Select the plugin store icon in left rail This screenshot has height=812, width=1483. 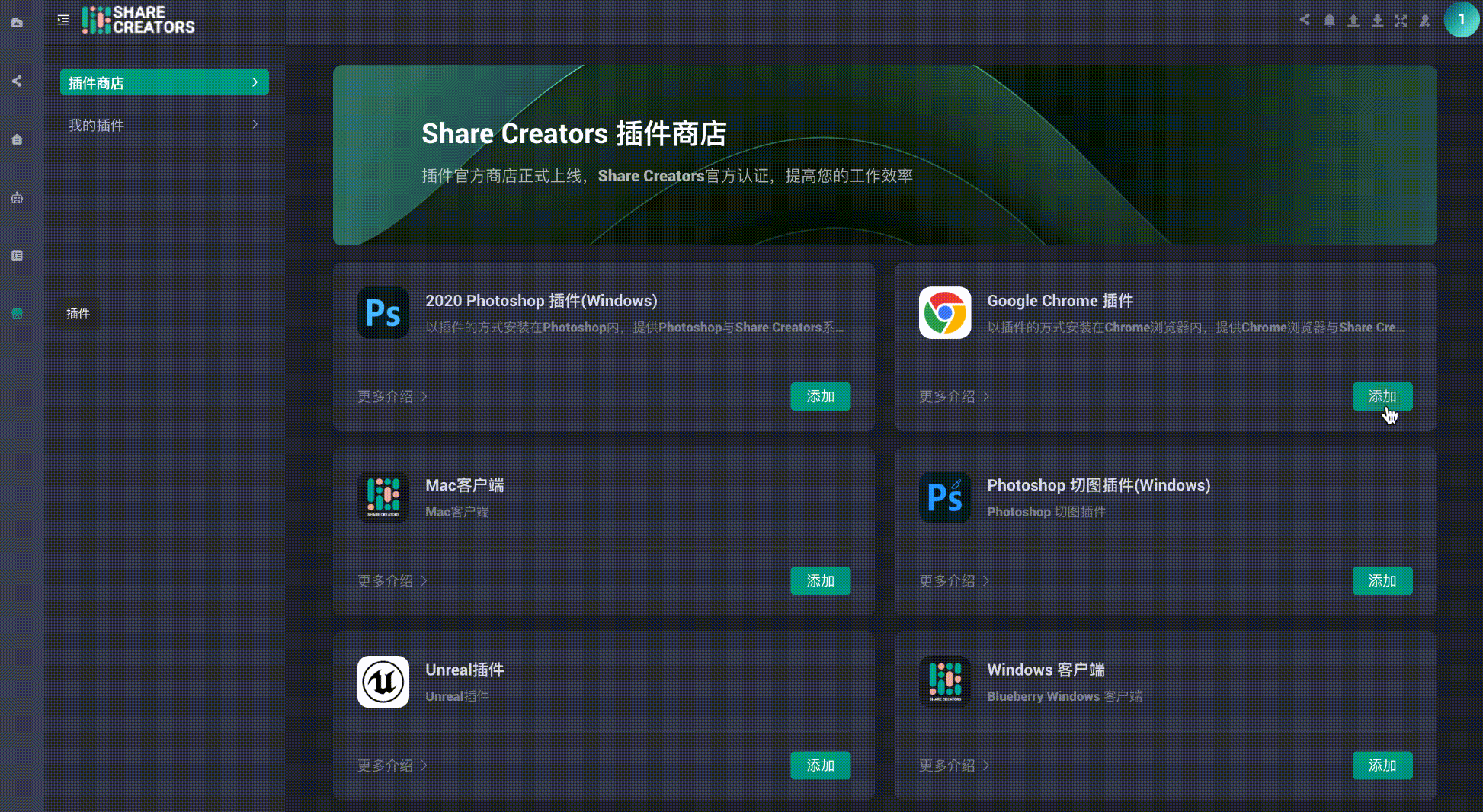(17, 313)
